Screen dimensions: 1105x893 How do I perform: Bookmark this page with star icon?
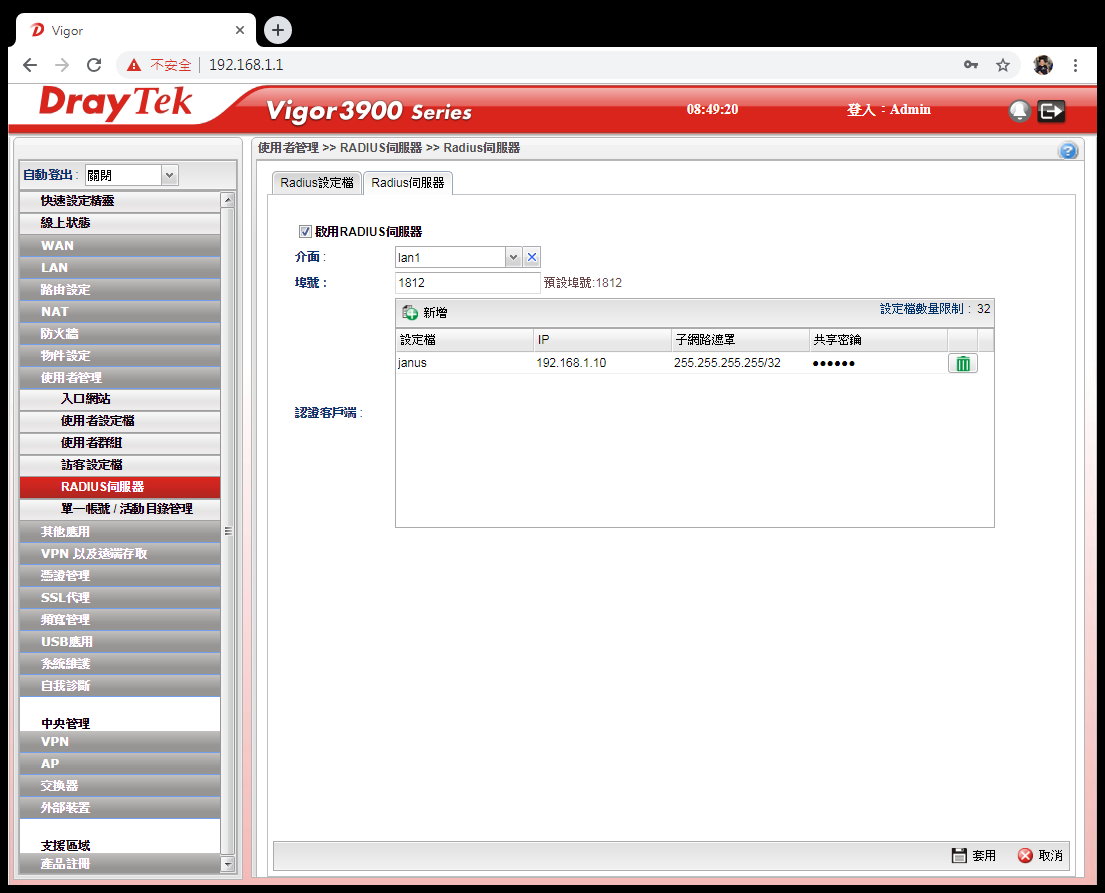[1002, 65]
